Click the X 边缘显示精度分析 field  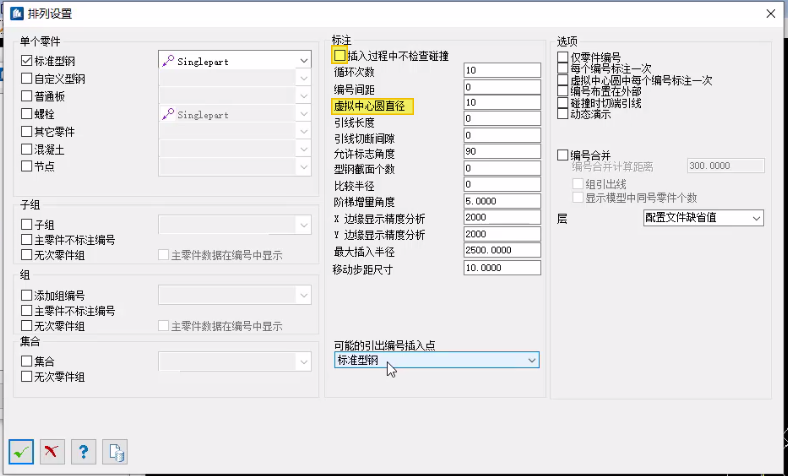502,217
